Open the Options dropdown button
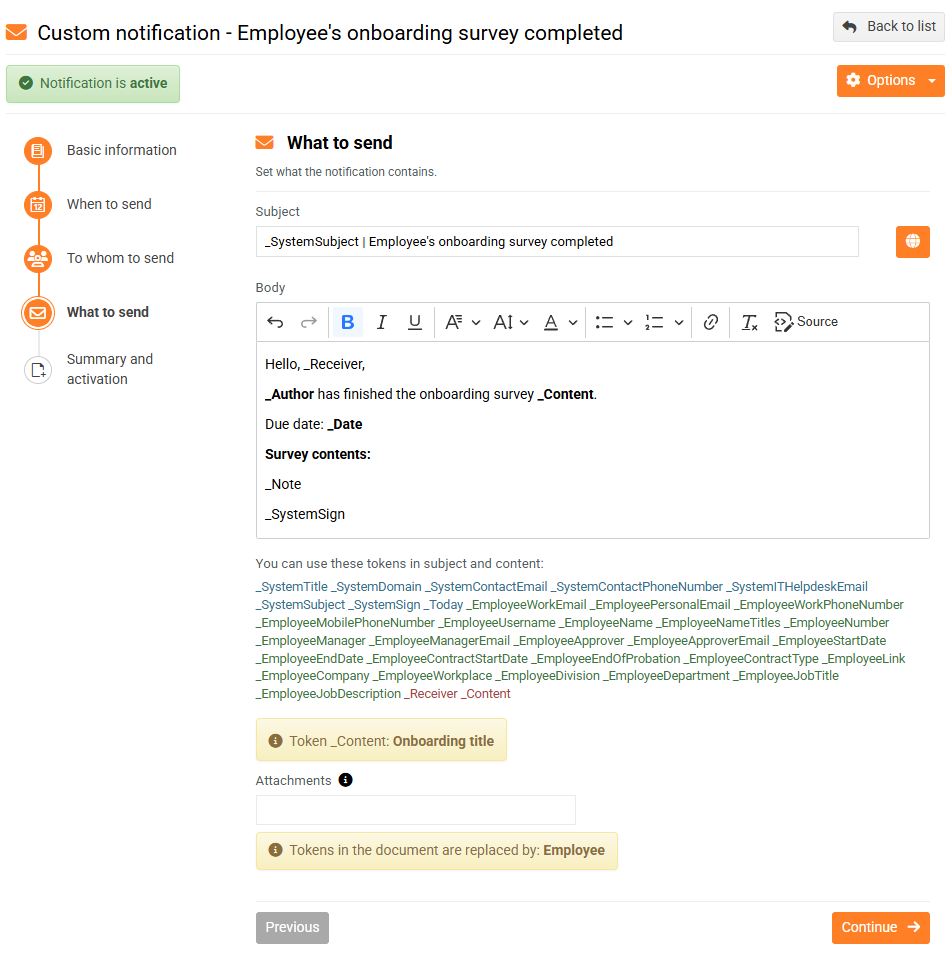The width and height of the screenshot is (952, 956). 890,81
